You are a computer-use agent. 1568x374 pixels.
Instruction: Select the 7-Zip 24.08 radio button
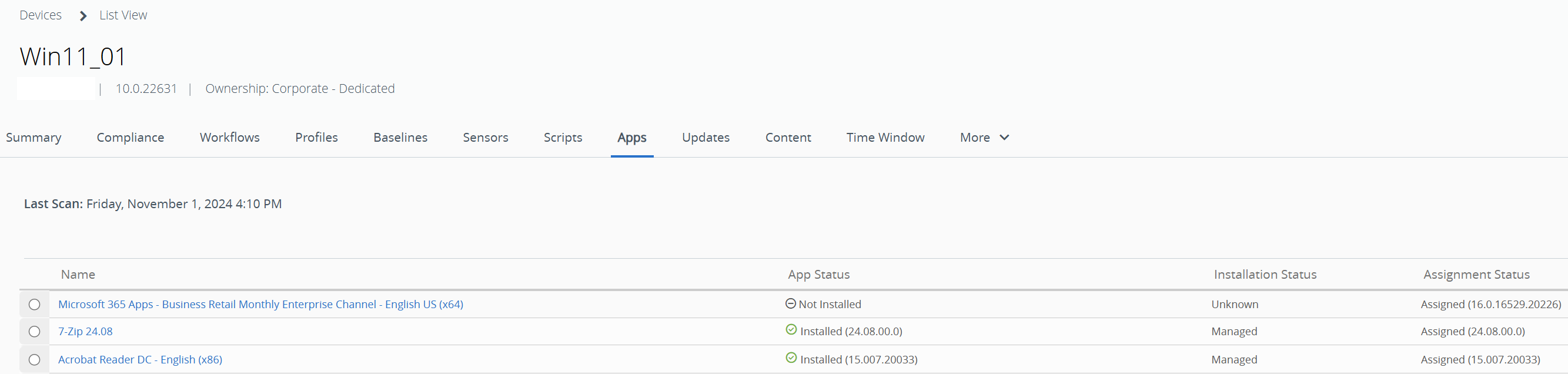[34, 331]
